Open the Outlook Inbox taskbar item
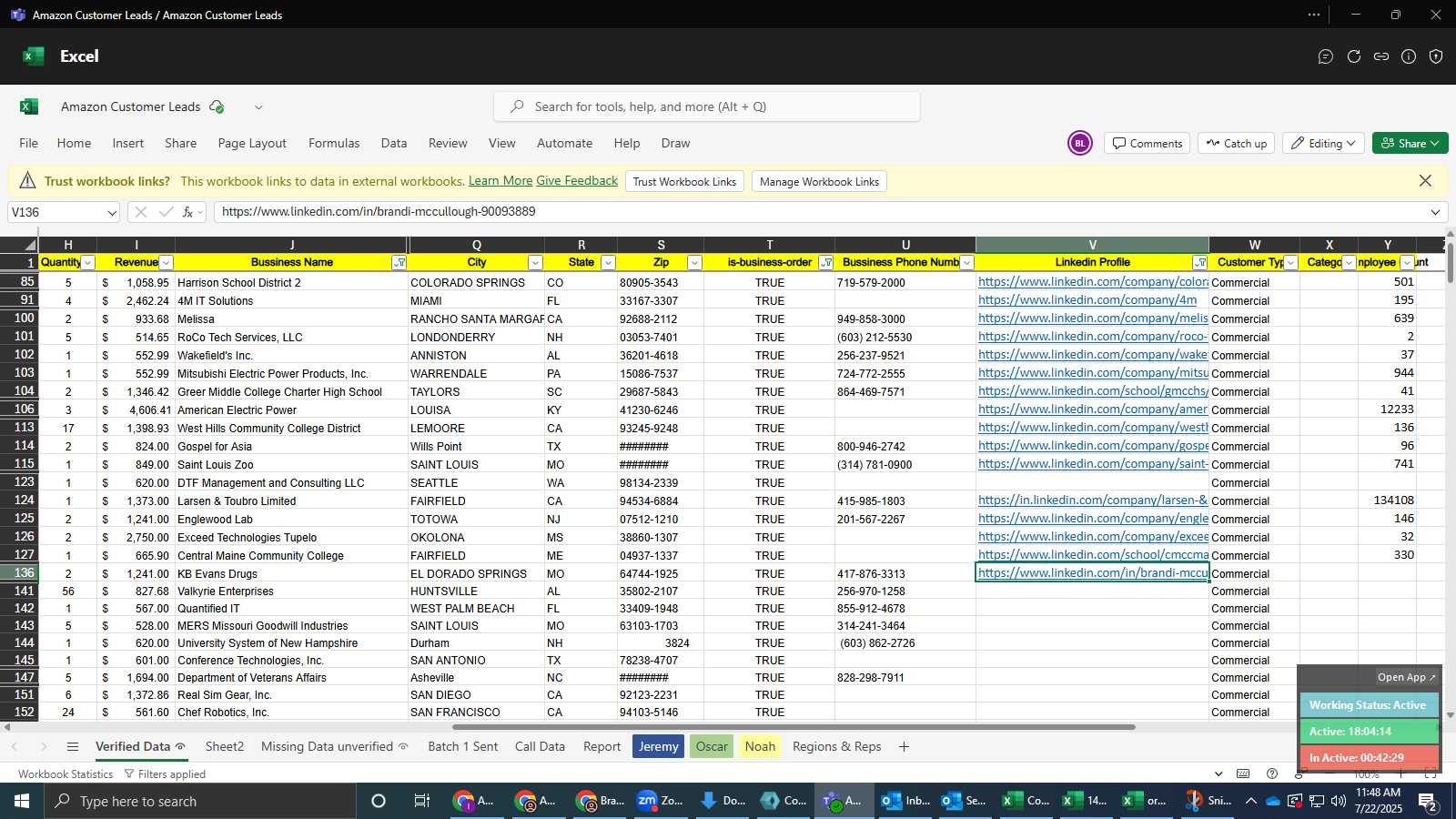Image resolution: width=1456 pixels, height=819 pixels. (x=905, y=801)
